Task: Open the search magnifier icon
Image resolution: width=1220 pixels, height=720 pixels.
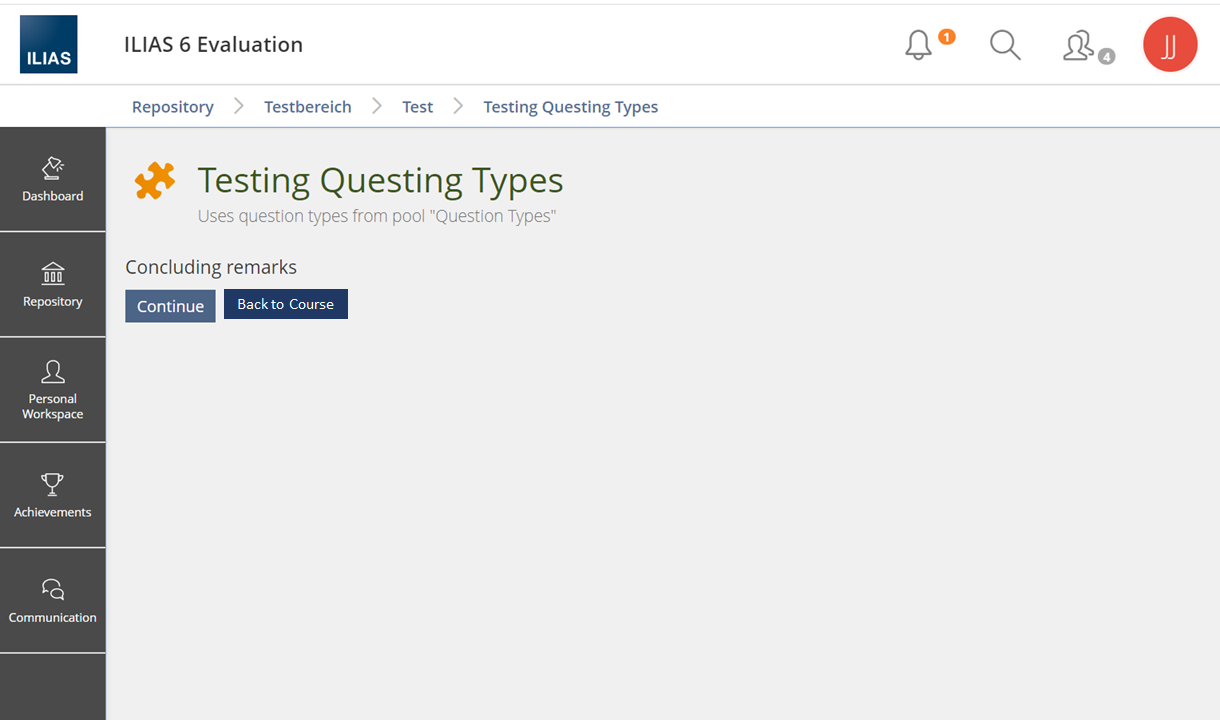Action: pos(1005,45)
